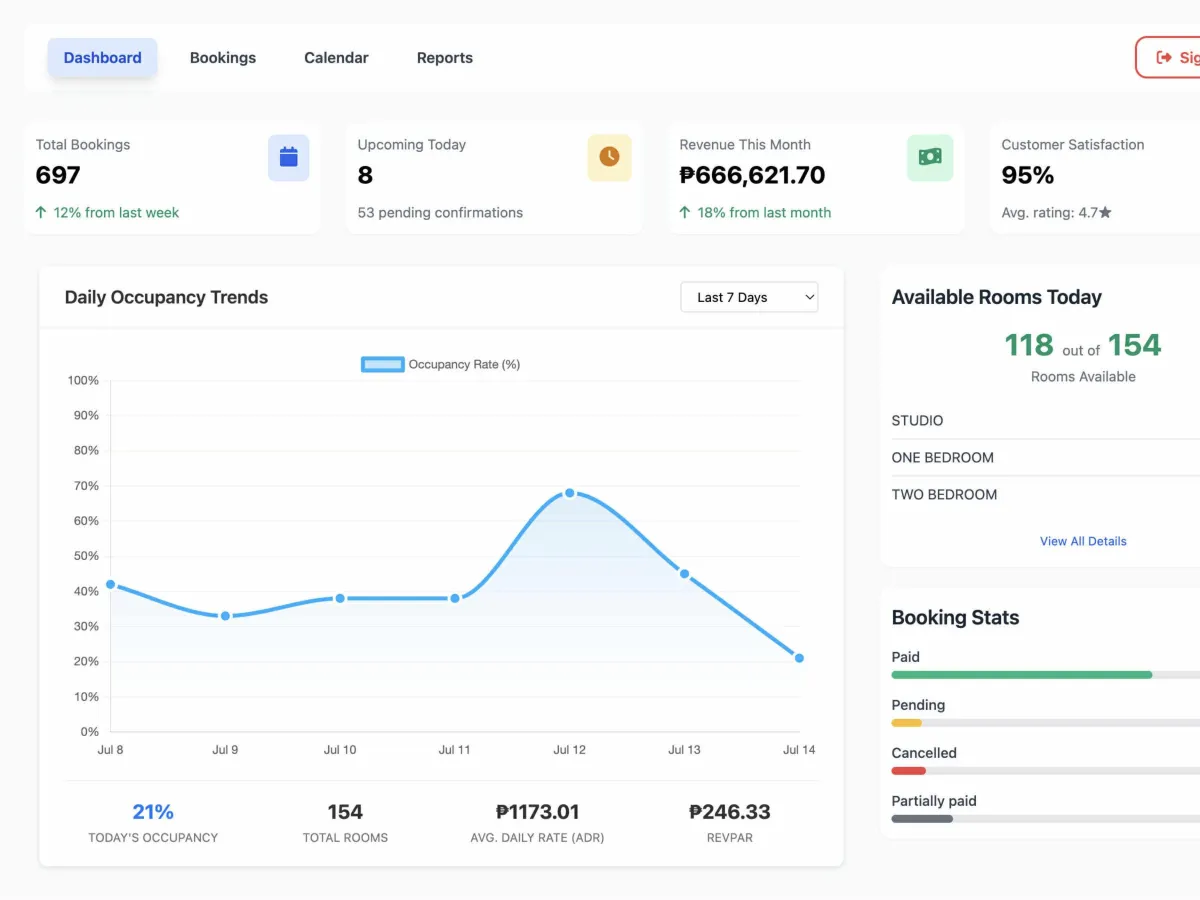The height and width of the screenshot is (900, 1200).
Task: Open the Last 7 Days dropdown
Action: coord(749,297)
